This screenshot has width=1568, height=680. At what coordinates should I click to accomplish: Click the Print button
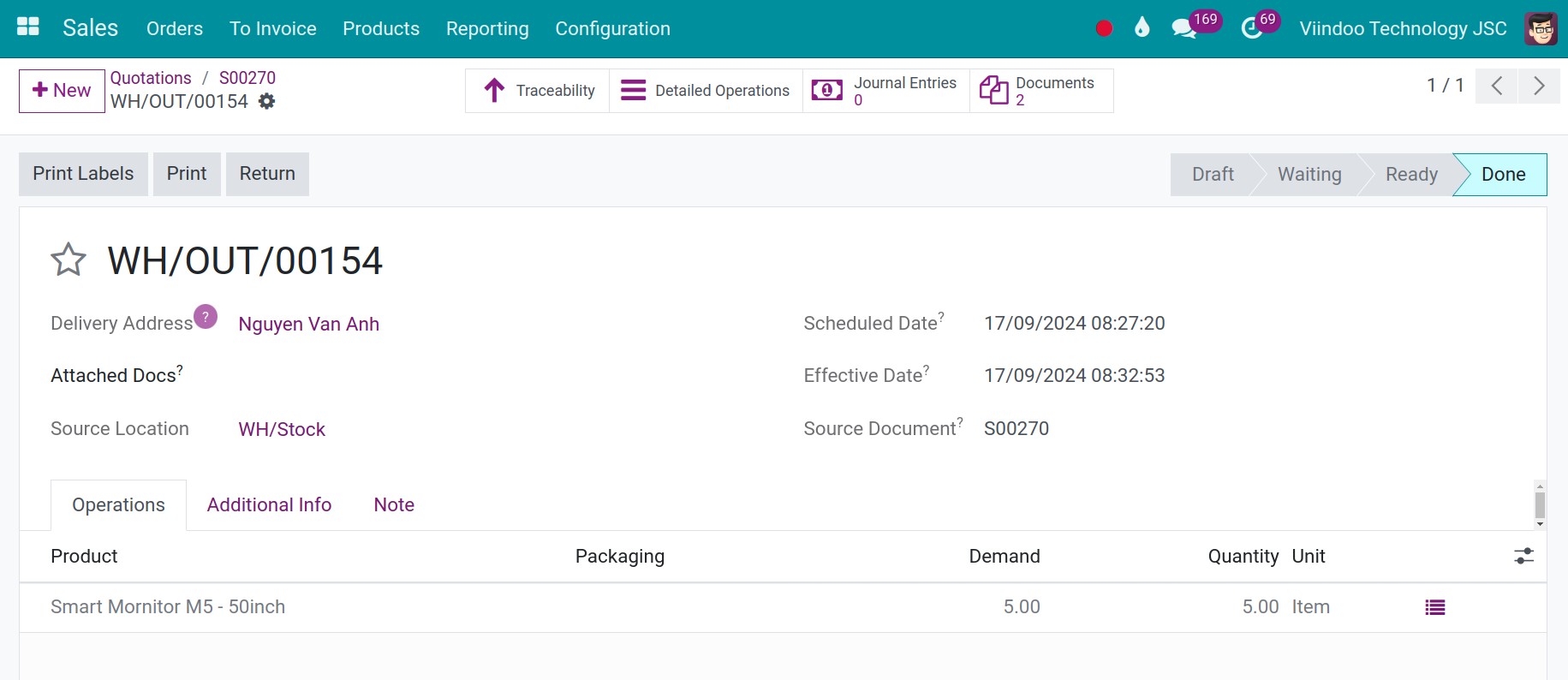pos(187,174)
